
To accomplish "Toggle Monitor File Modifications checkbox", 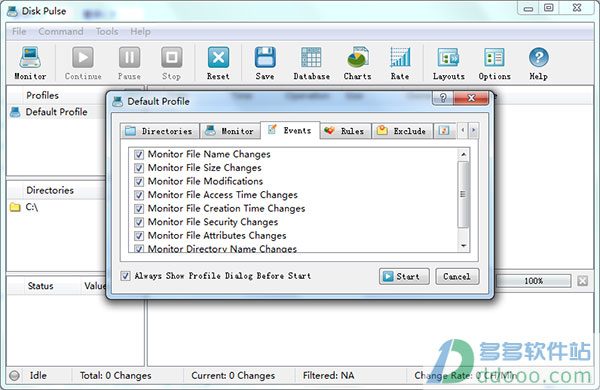I will [x=139, y=181].
